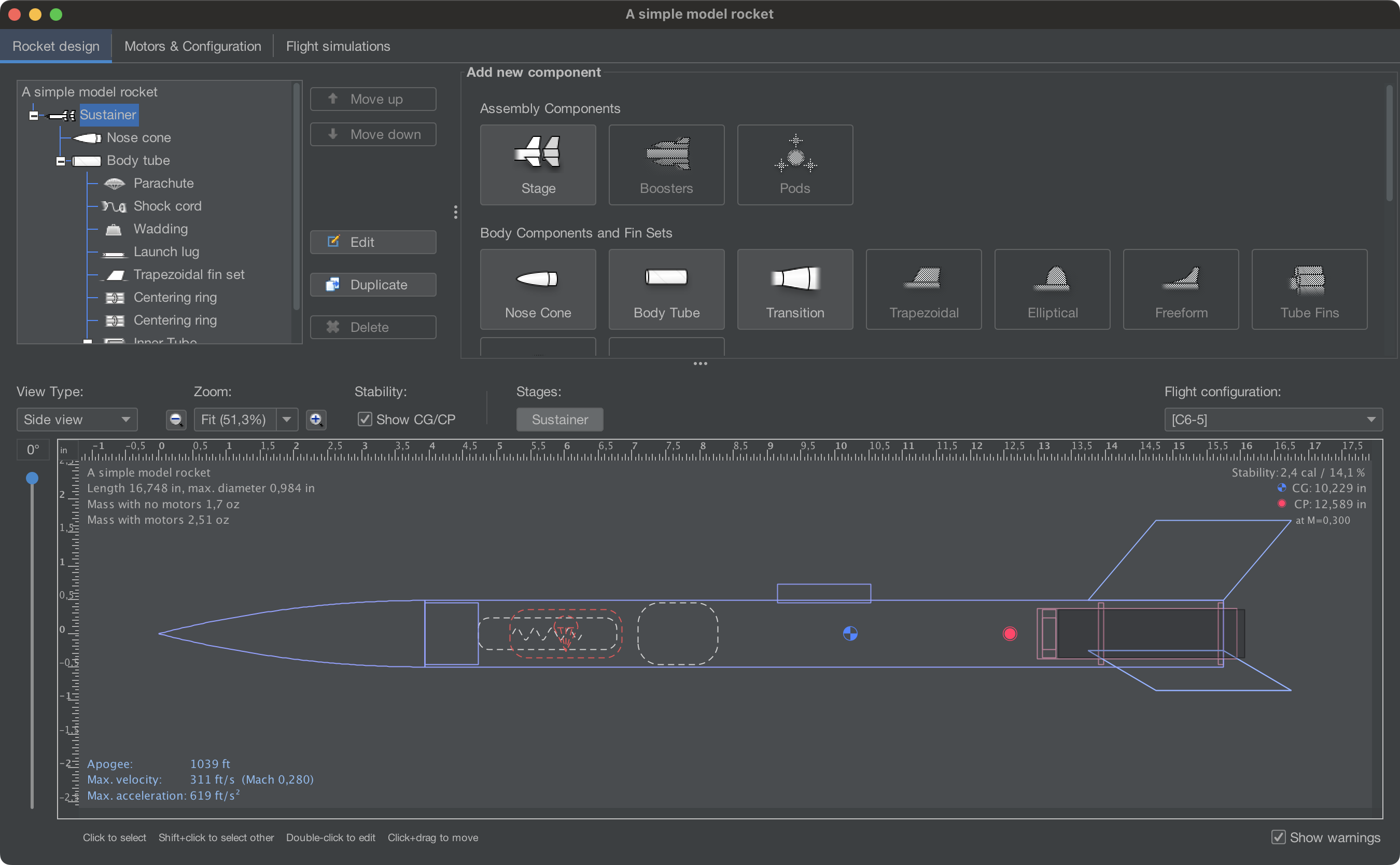Open the View Type dropdown
This screenshot has height=865, width=1400.
[x=77, y=420]
